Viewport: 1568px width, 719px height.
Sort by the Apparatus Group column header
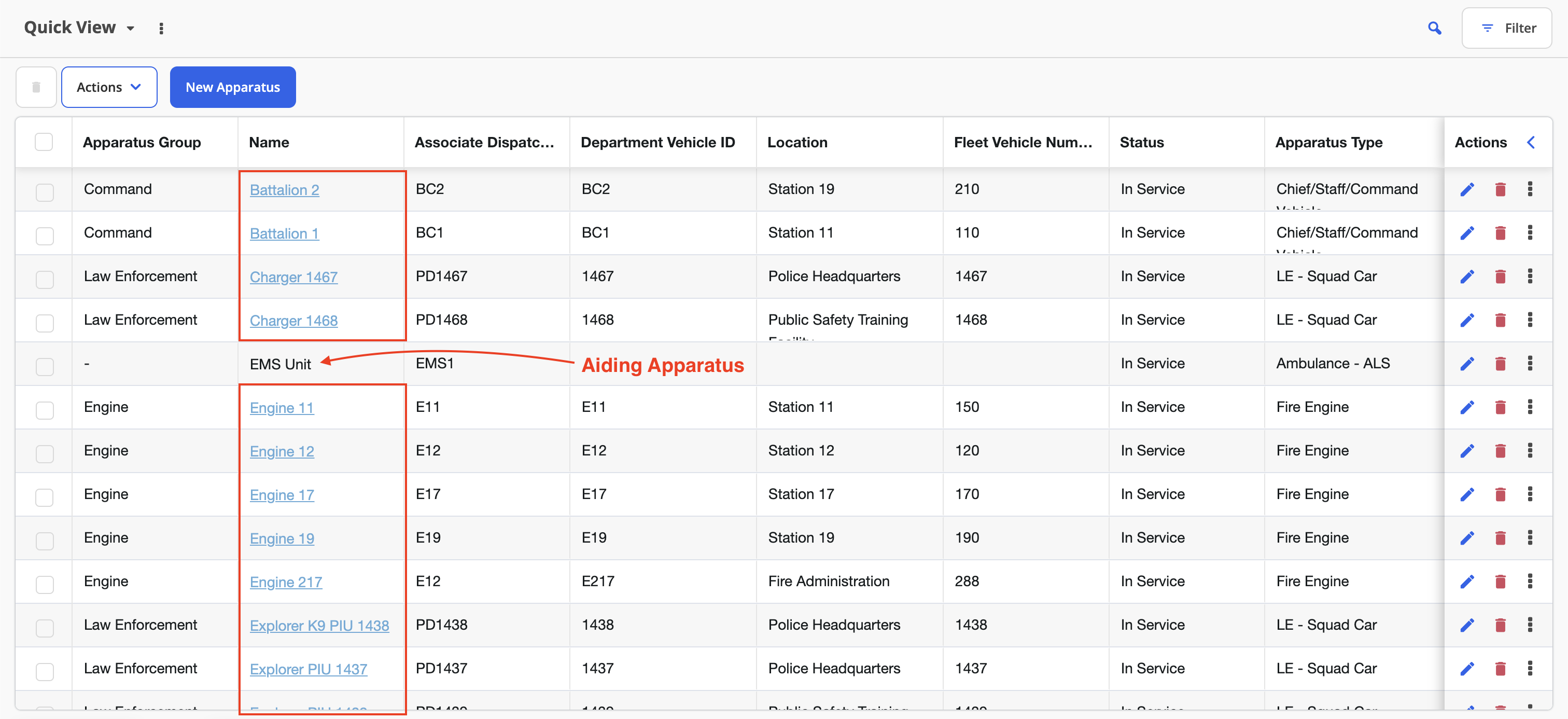coord(142,143)
